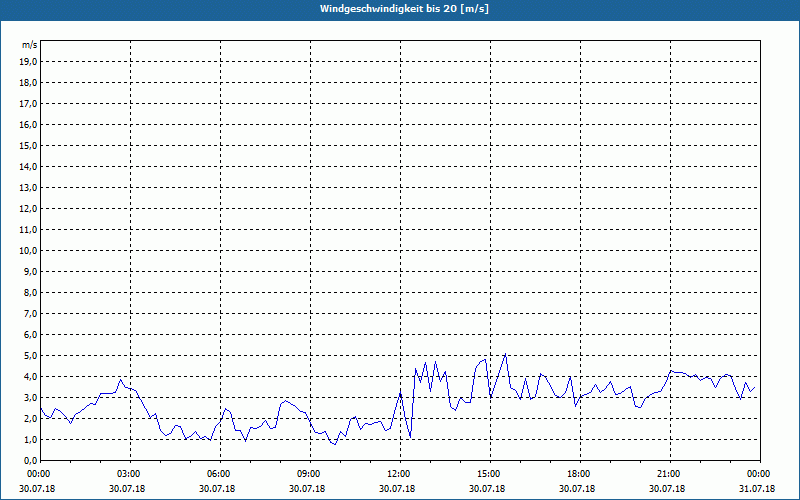Click the 30.07.18 date under 12:00

397,489
